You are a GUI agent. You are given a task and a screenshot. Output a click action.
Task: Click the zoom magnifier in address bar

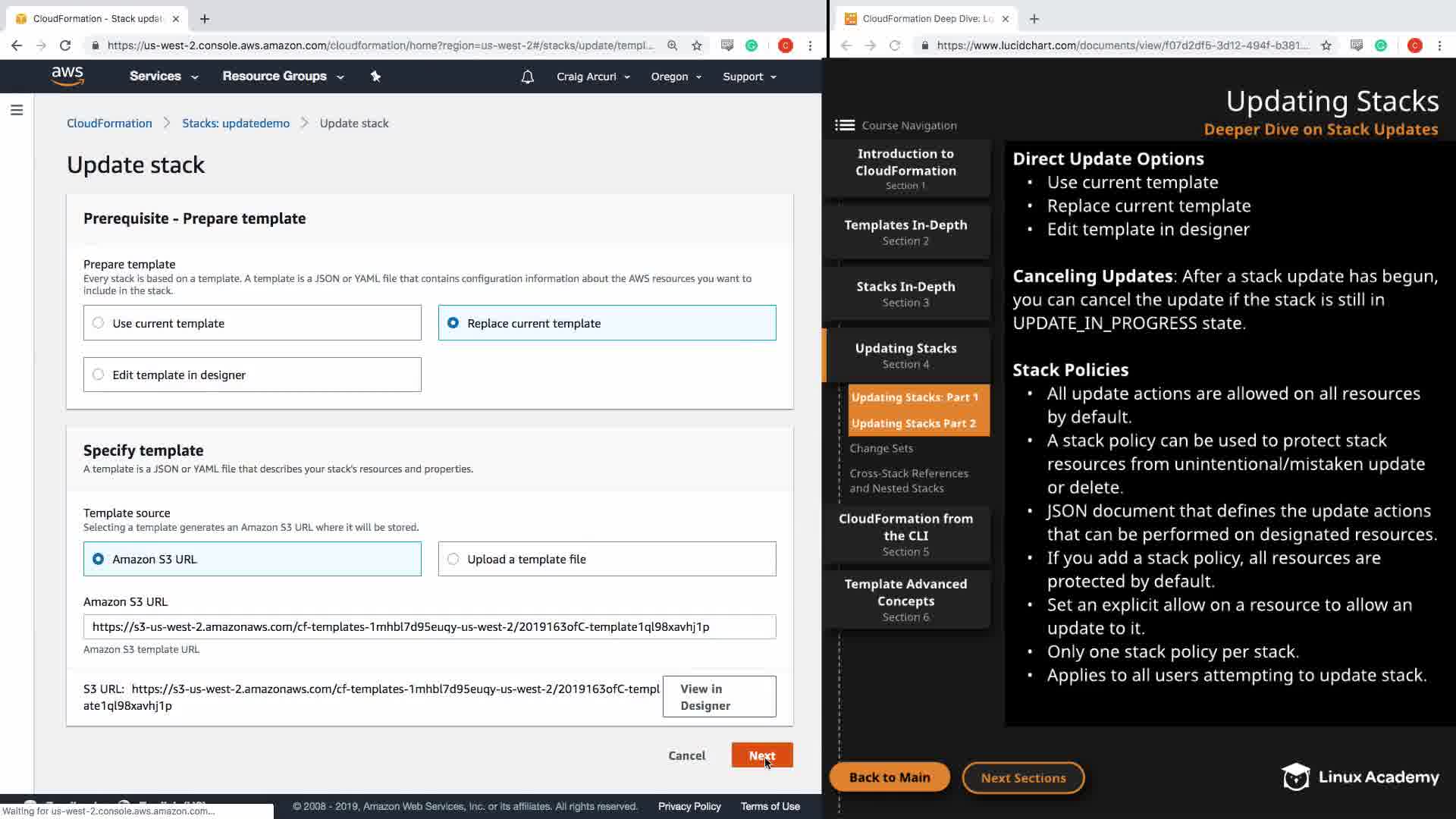pos(672,45)
